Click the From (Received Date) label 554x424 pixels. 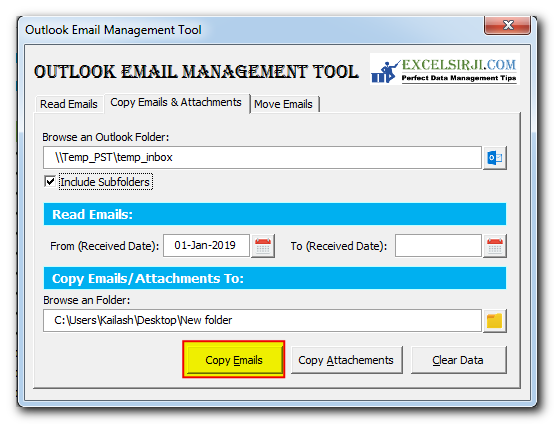[105, 246]
